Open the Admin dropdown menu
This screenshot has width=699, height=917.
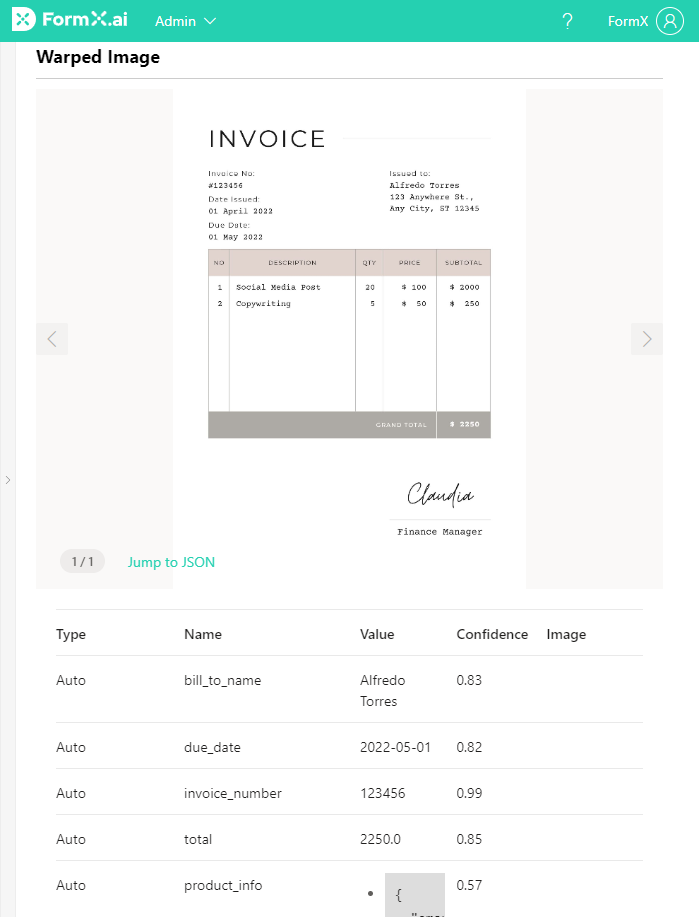pos(185,21)
